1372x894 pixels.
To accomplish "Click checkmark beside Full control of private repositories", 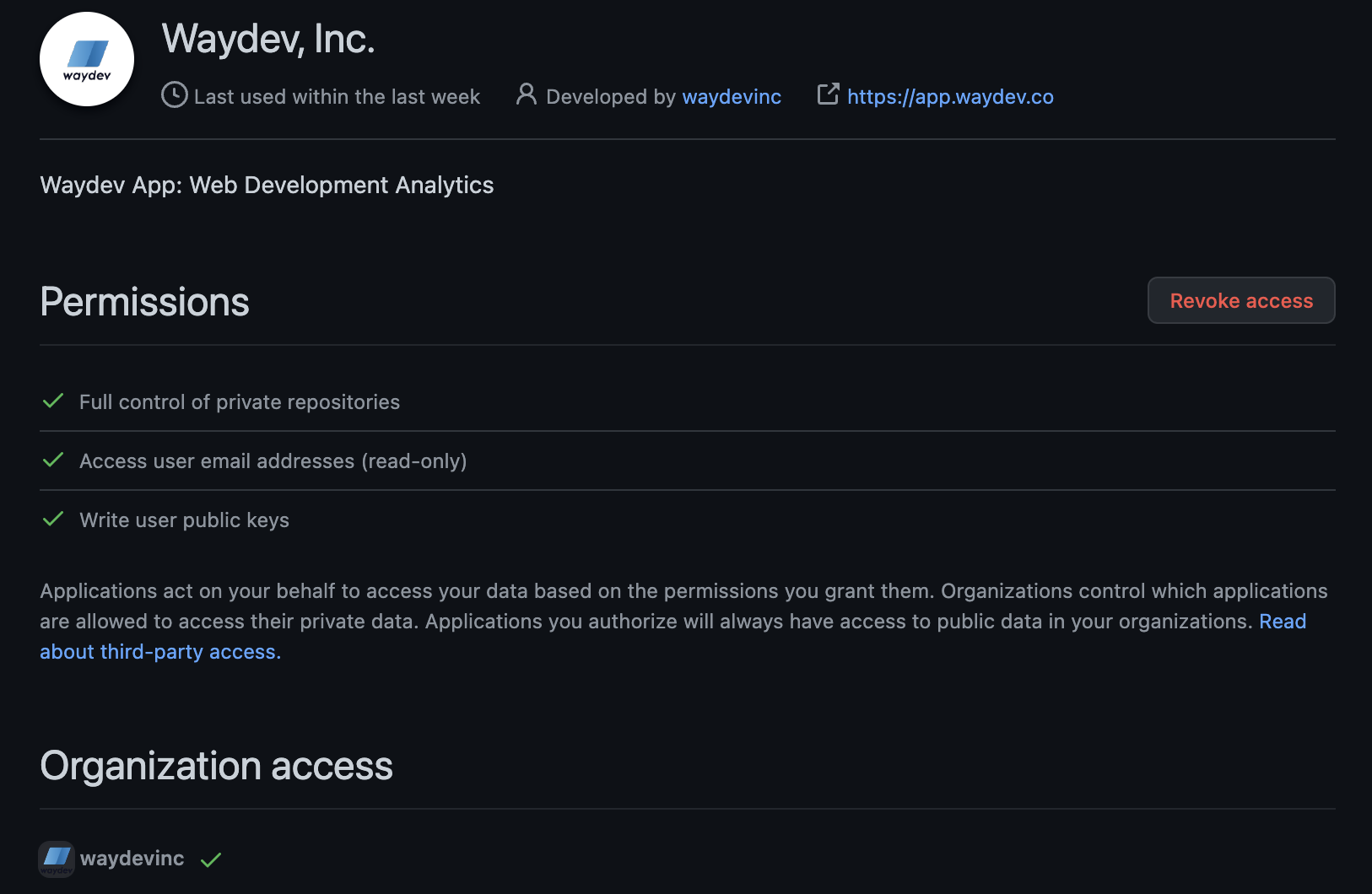I will (53, 401).
